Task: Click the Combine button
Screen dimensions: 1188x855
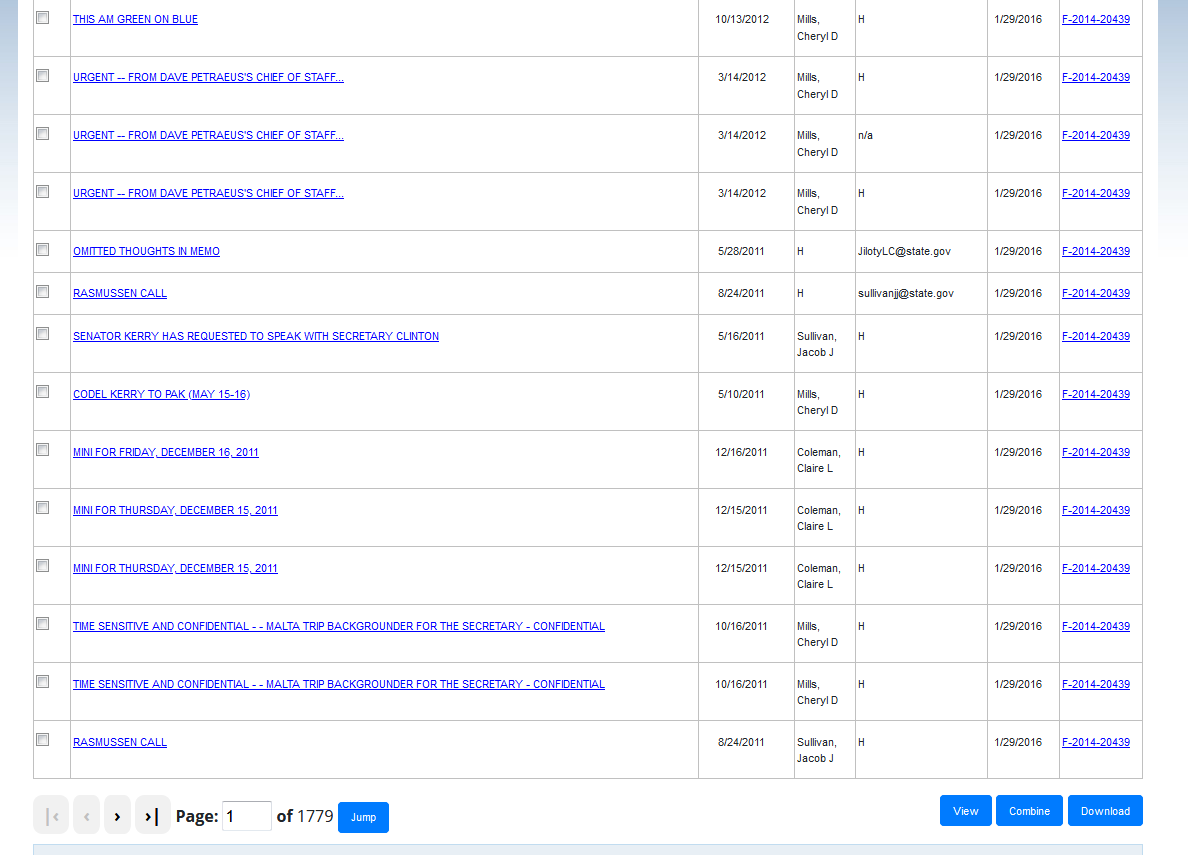Action: [1029, 810]
